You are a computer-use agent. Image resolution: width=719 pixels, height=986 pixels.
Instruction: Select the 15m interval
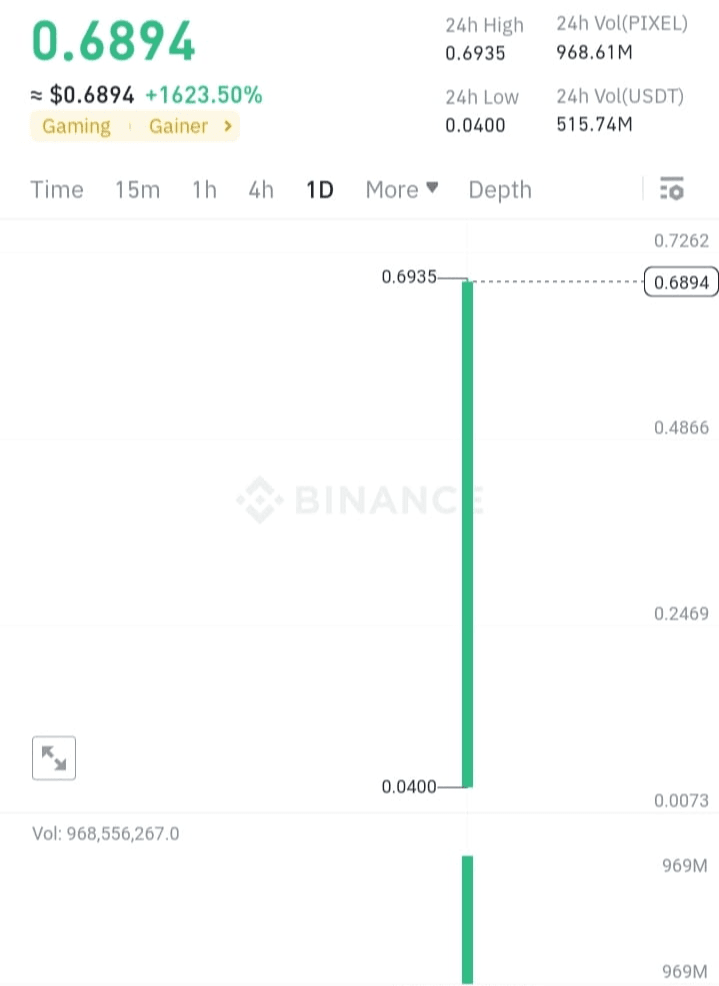click(137, 189)
